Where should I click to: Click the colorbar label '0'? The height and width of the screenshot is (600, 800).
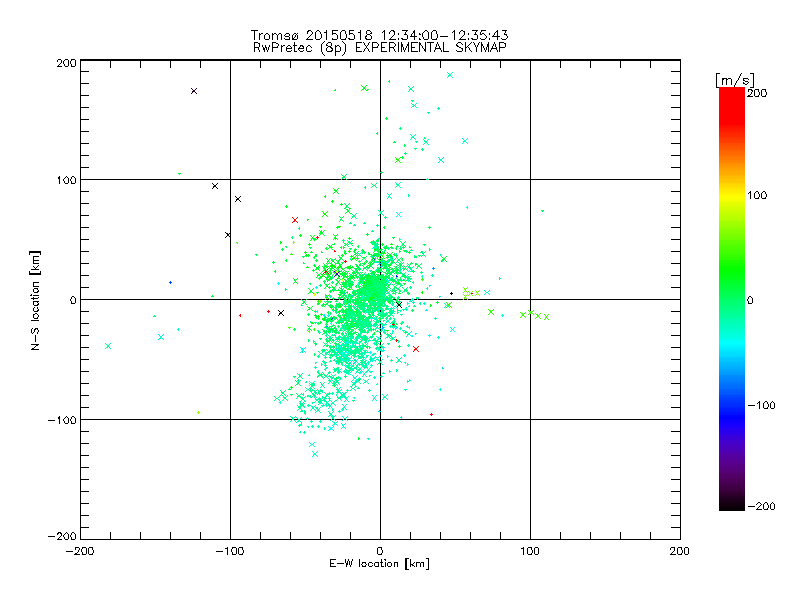pyautogui.click(x=750, y=301)
